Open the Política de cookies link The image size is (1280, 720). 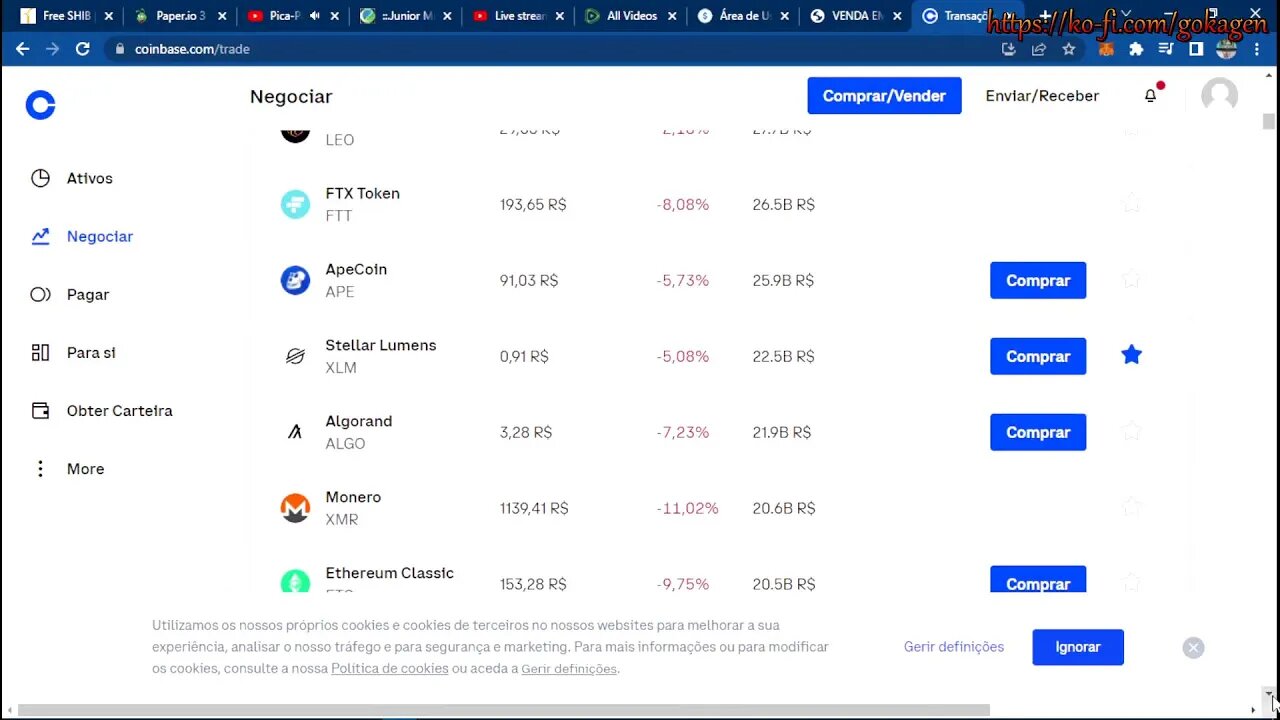tap(390, 668)
